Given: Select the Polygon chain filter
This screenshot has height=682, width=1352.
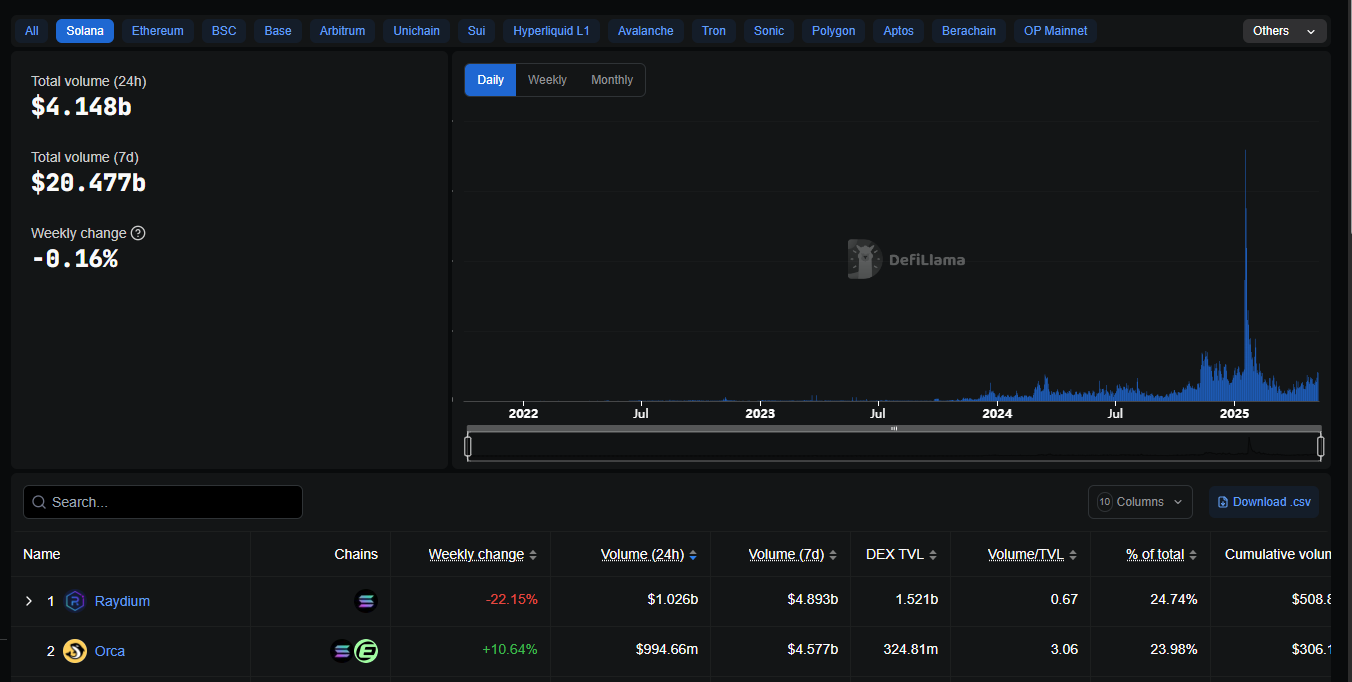Looking at the screenshot, I should (833, 31).
